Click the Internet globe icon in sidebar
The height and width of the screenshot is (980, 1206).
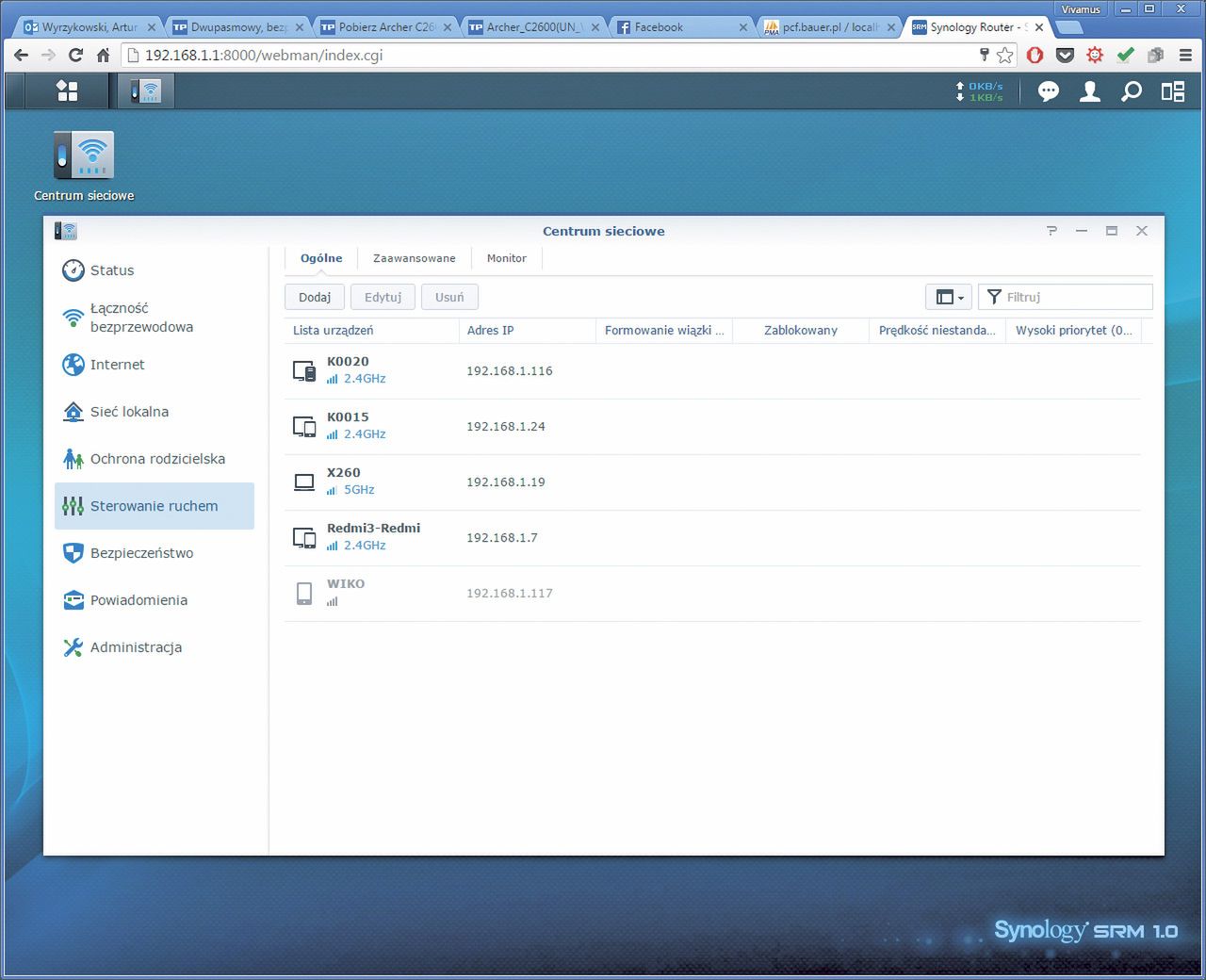point(73,365)
